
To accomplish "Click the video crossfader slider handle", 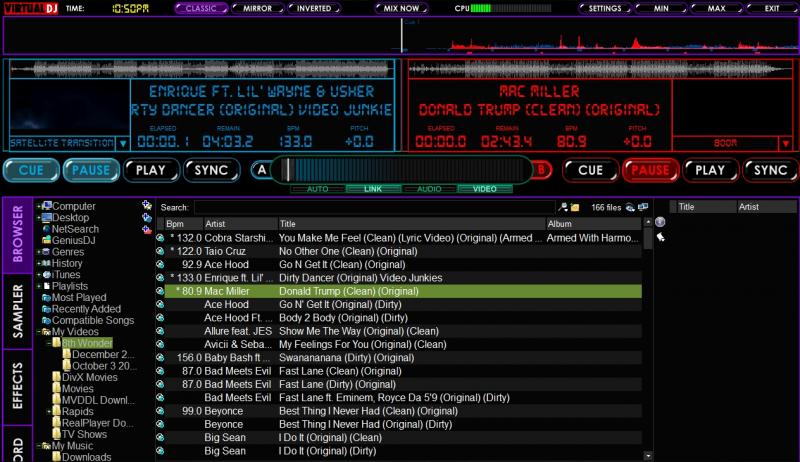I will point(288,170).
